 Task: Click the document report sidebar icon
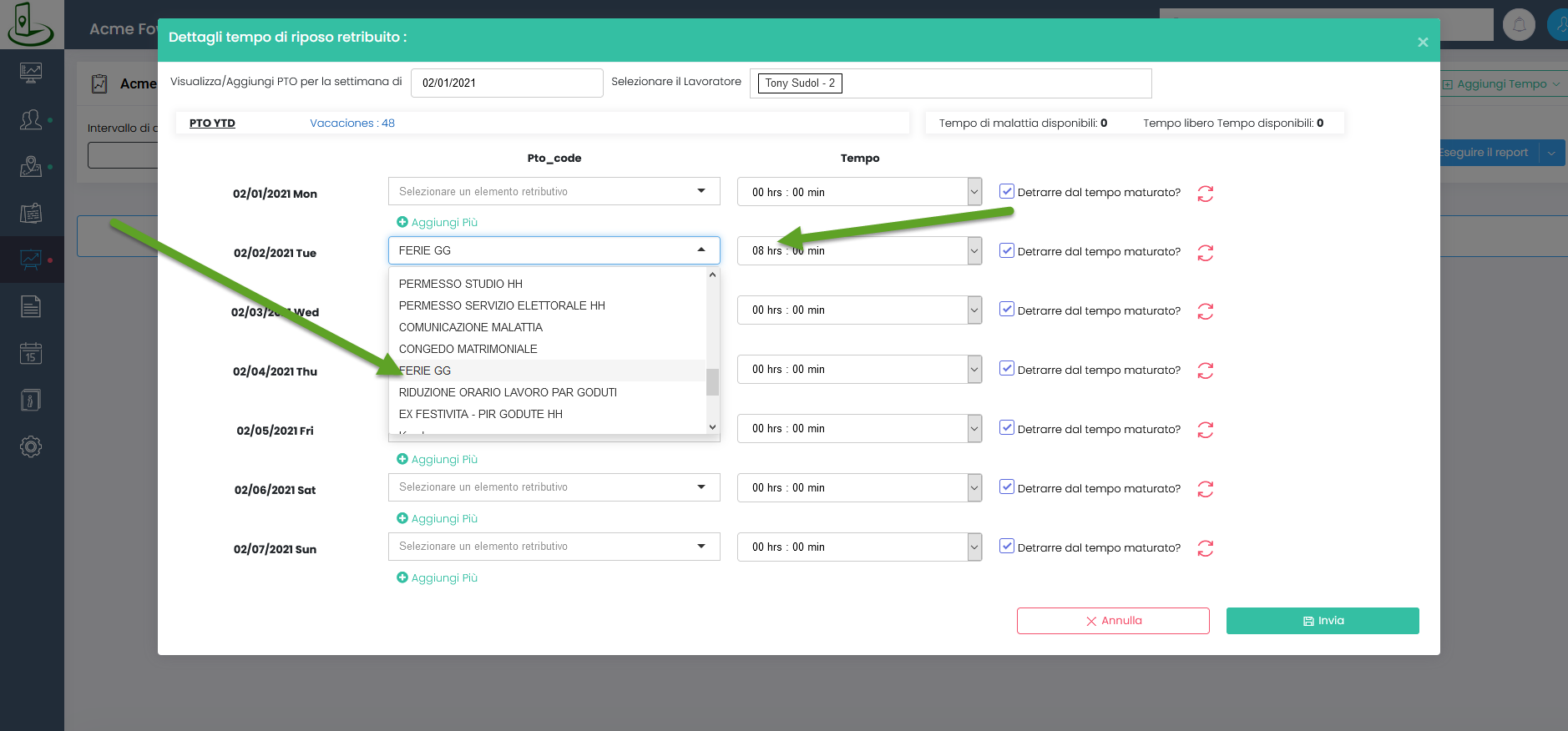coord(31,307)
